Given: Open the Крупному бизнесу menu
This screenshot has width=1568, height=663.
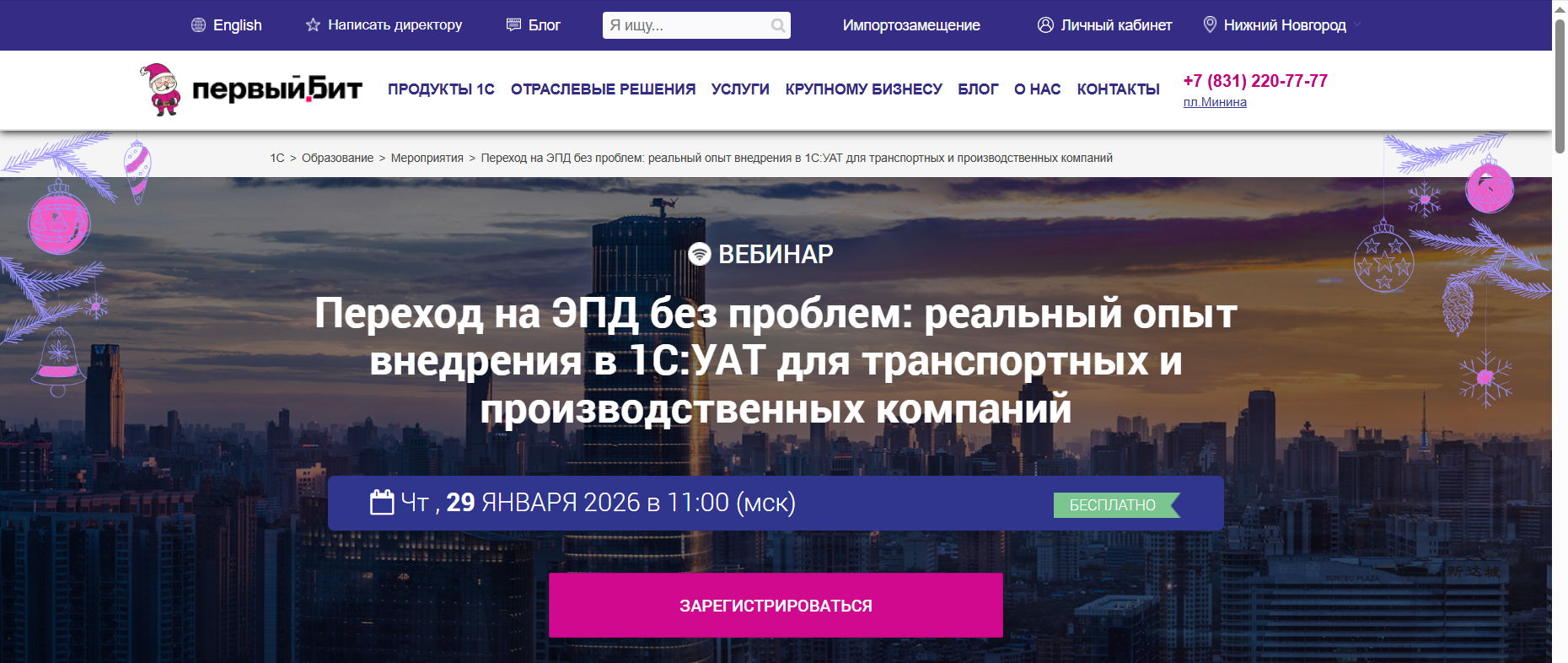Looking at the screenshot, I should [x=863, y=89].
